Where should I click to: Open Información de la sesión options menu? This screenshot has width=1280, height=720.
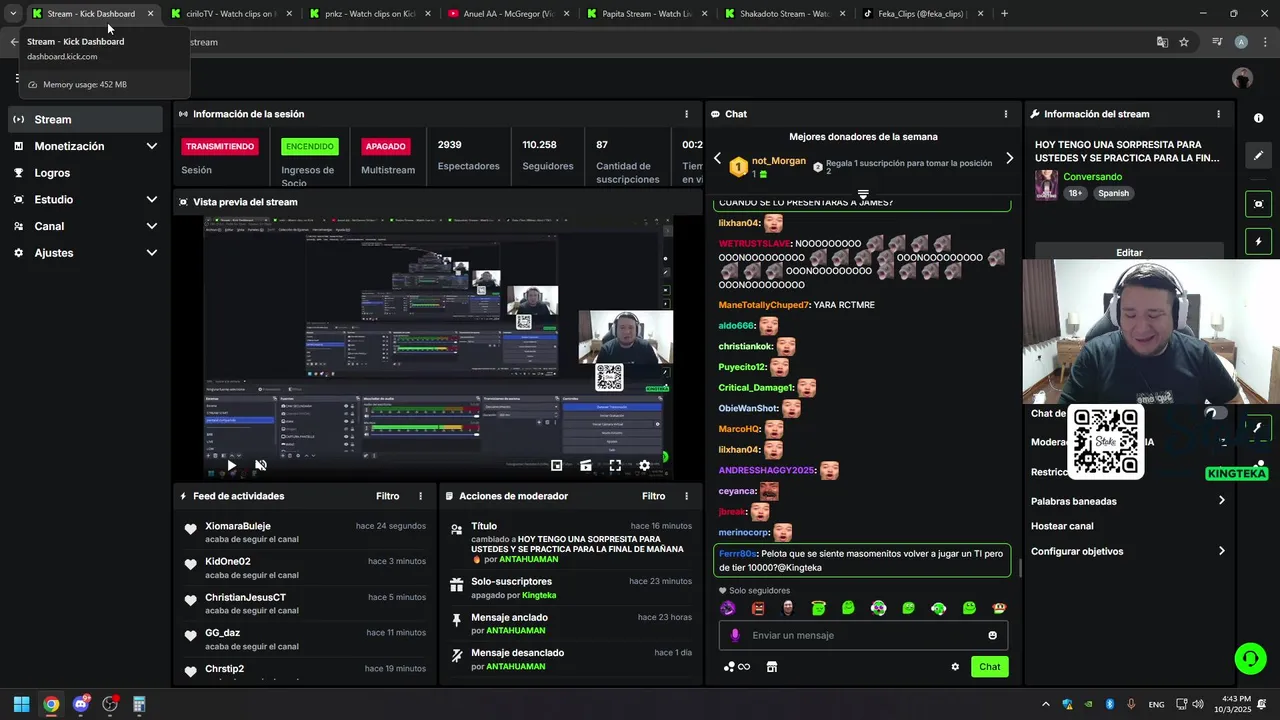(x=686, y=114)
